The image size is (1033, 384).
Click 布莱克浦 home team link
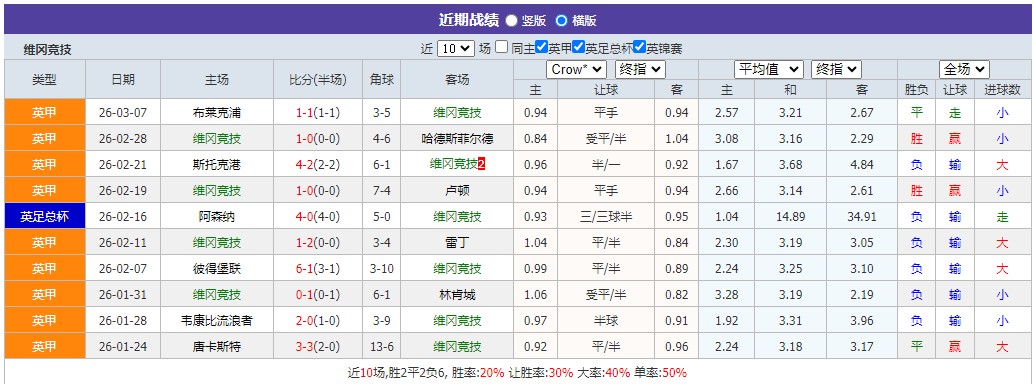(x=217, y=113)
